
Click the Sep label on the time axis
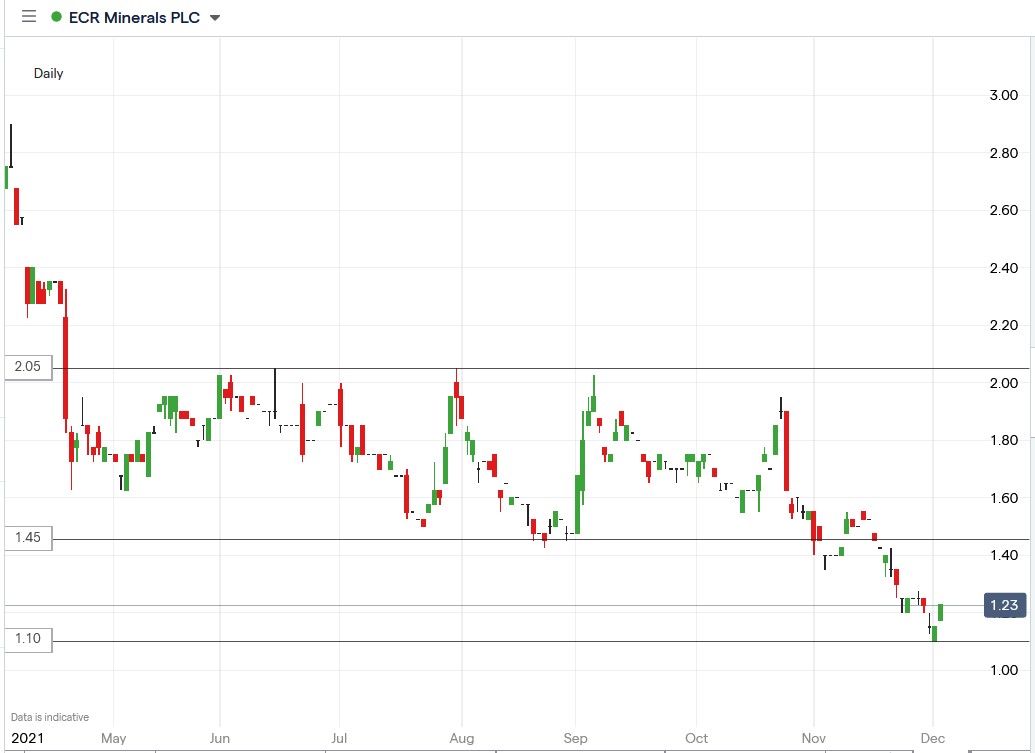(576, 738)
